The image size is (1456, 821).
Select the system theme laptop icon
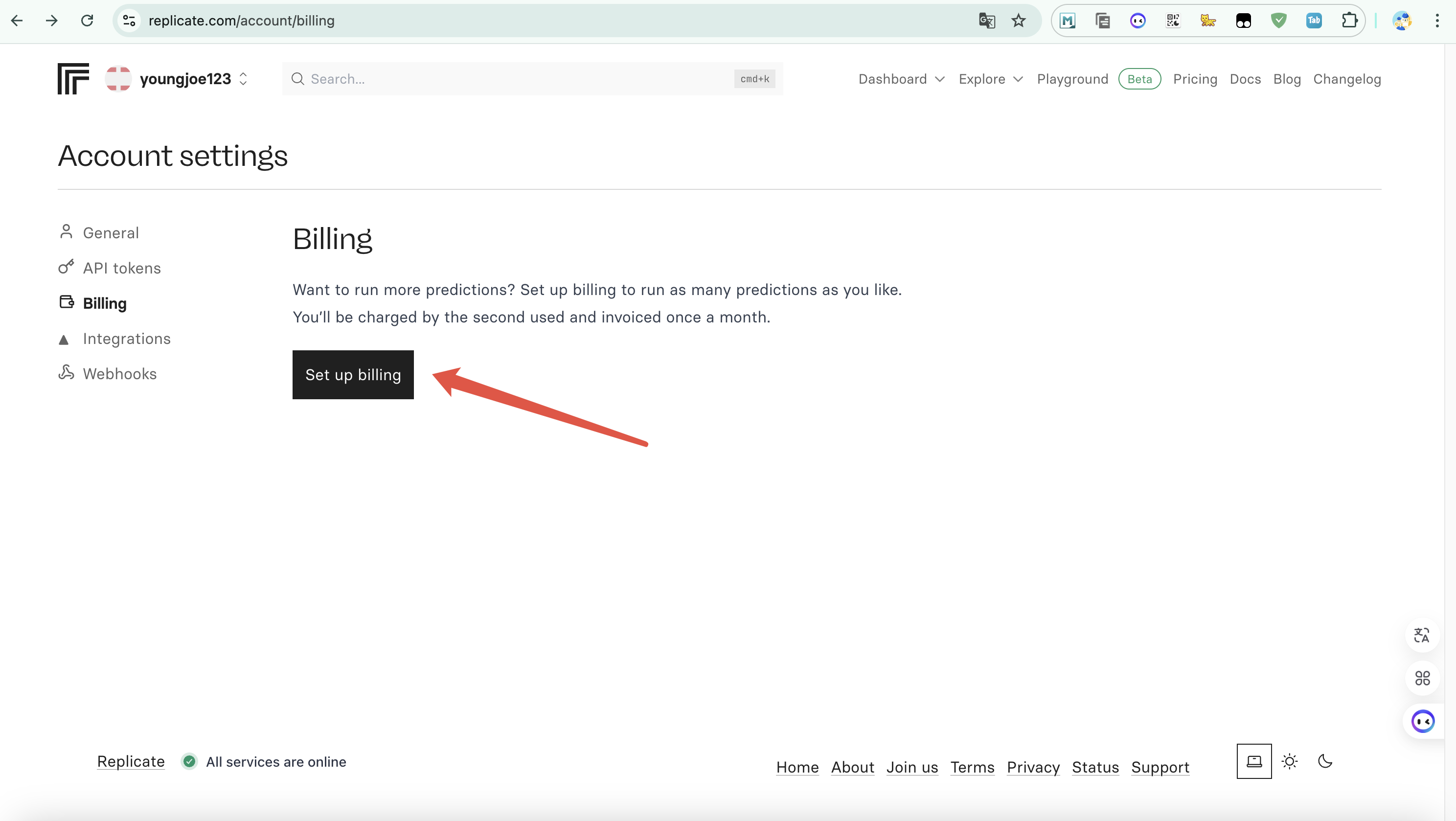(x=1253, y=761)
